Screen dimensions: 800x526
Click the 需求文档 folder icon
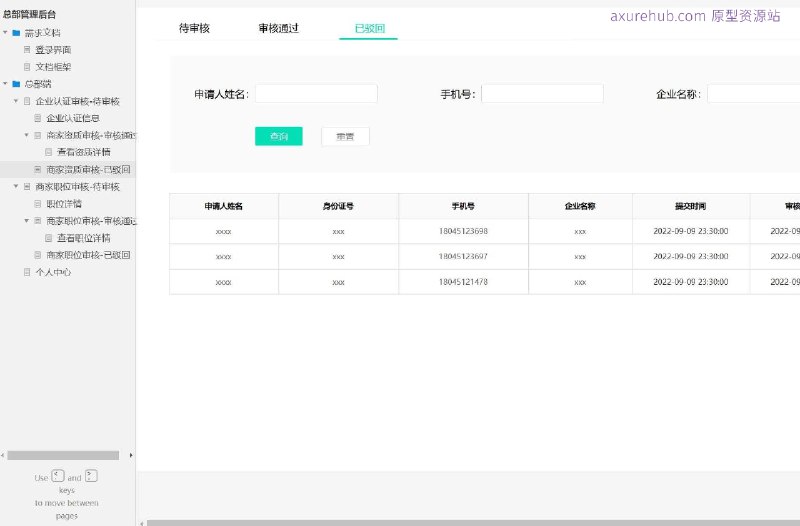tap(16, 33)
